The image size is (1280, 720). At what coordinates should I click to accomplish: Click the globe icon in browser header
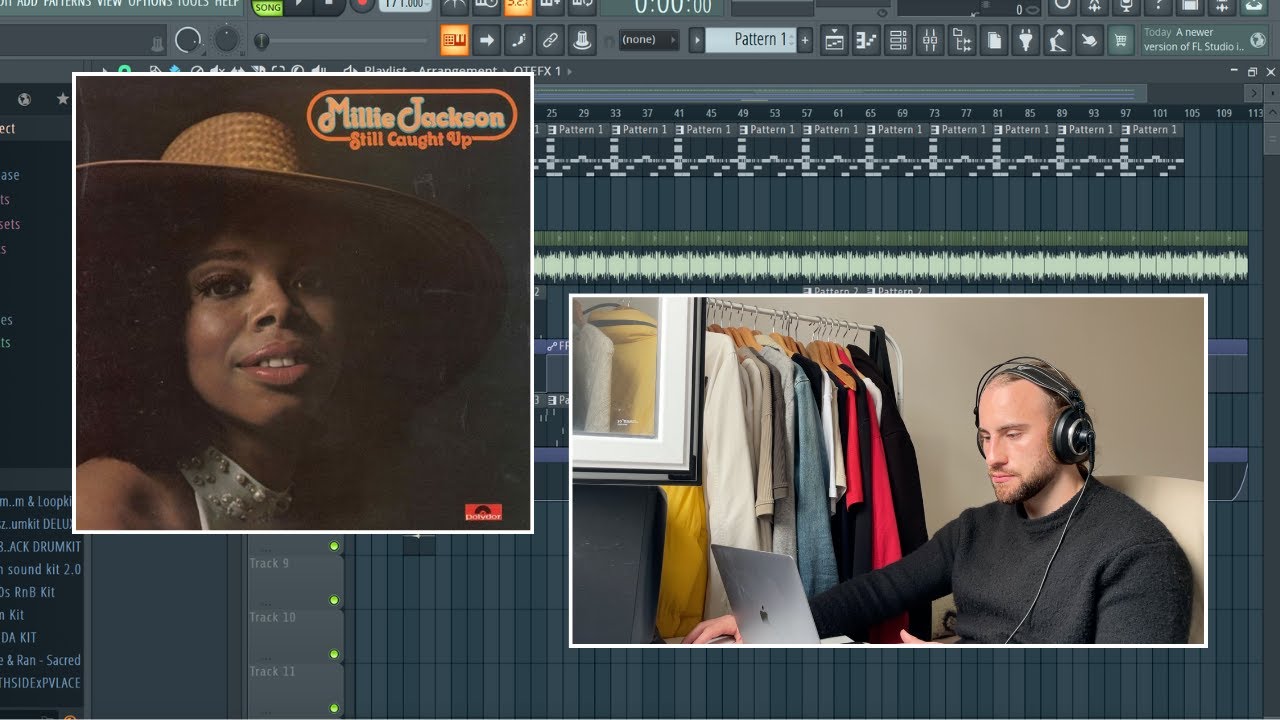[24, 99]
